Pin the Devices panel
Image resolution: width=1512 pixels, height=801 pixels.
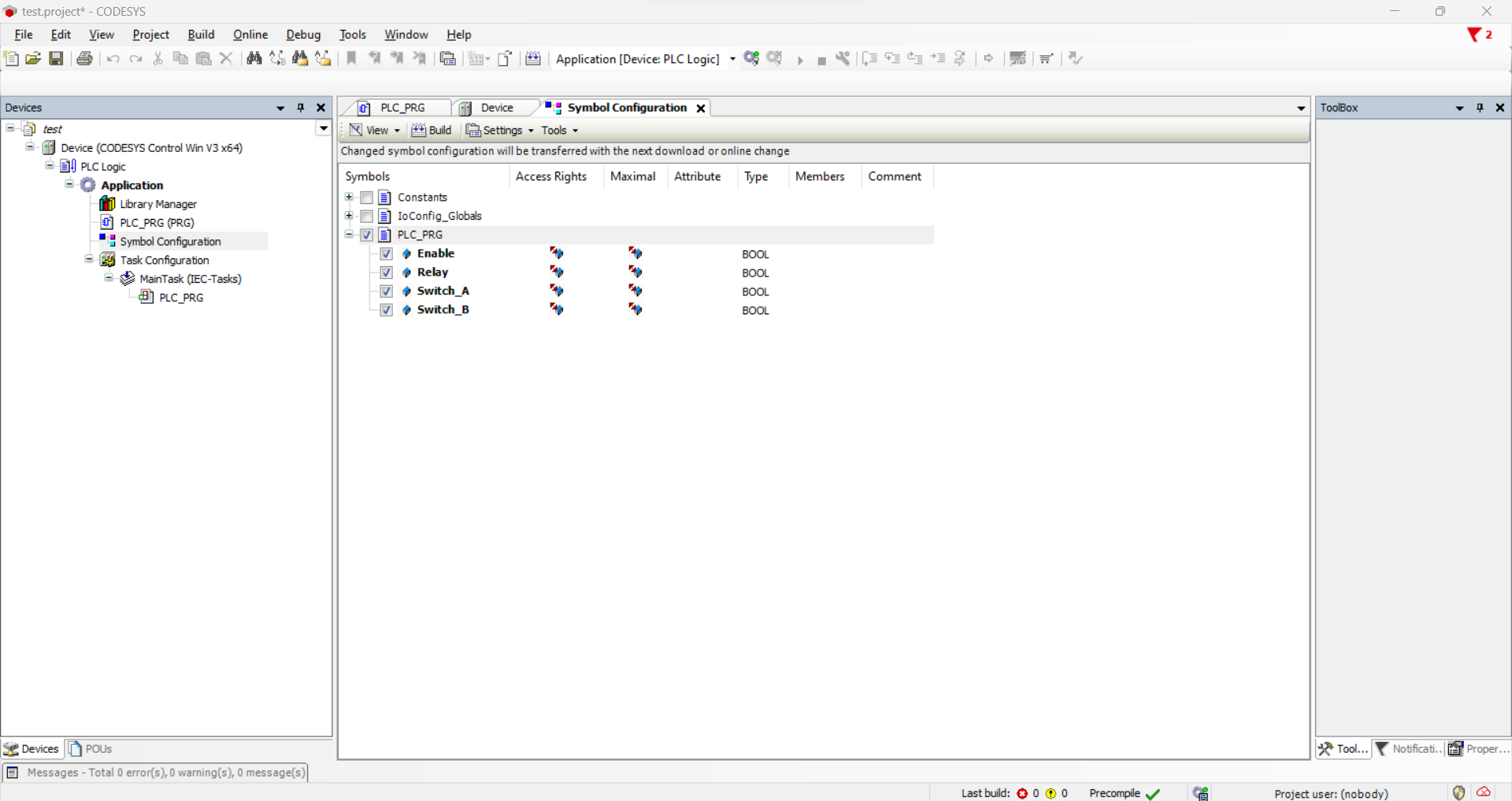pyautogui.click(x=300, y=108)
